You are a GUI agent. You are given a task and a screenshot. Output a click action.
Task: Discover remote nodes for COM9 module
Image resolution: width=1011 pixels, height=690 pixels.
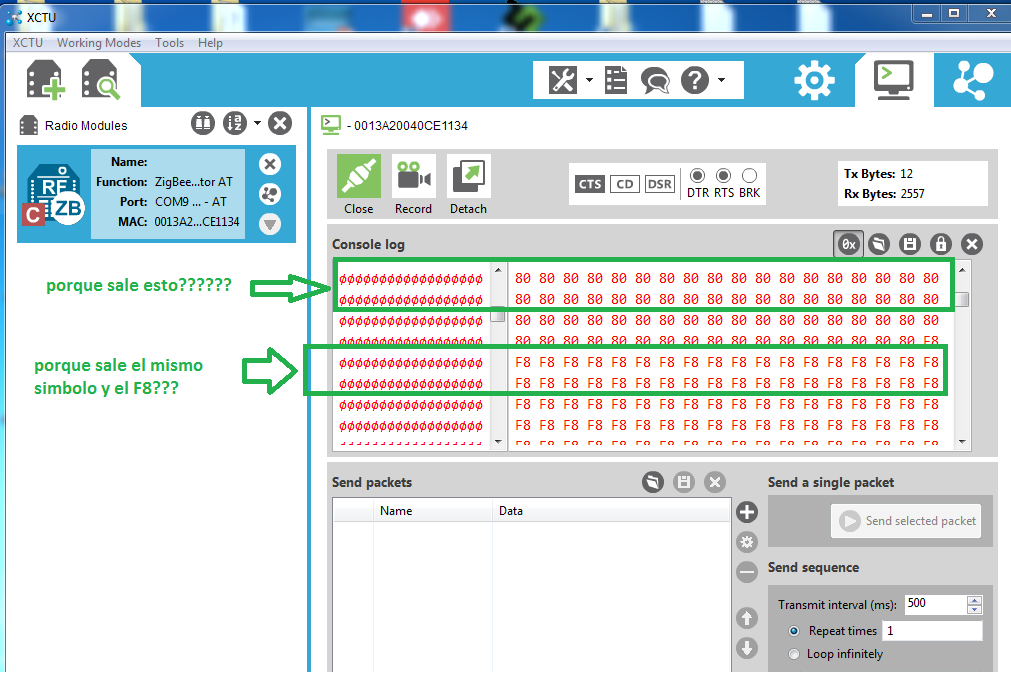click(x=270, y=193)
